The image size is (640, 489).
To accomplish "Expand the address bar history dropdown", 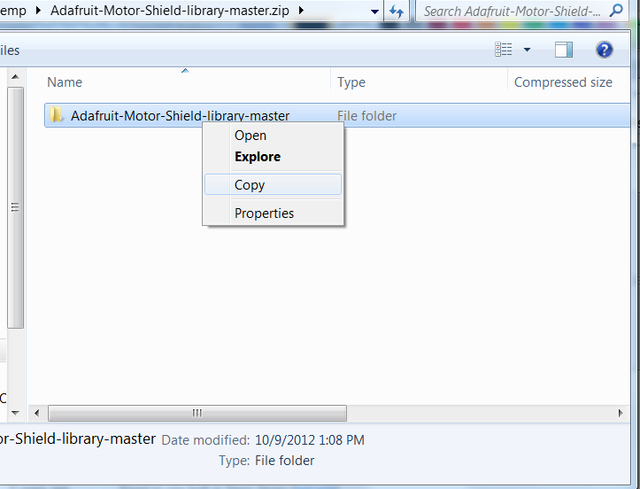I will [374, 11].
